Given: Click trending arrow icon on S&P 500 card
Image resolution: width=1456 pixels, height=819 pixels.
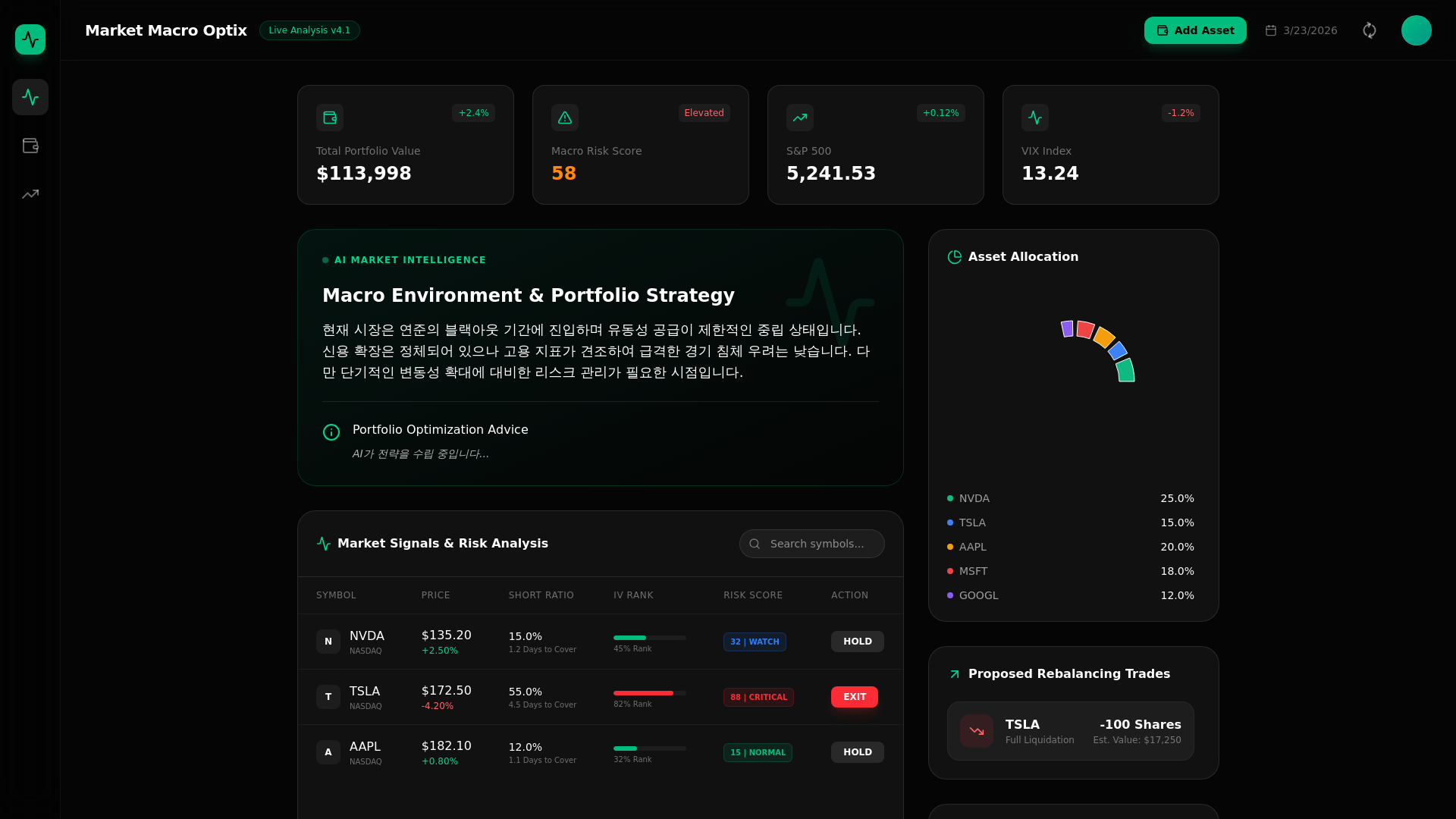Looking at the screenshot, I should tap(800, 118).
